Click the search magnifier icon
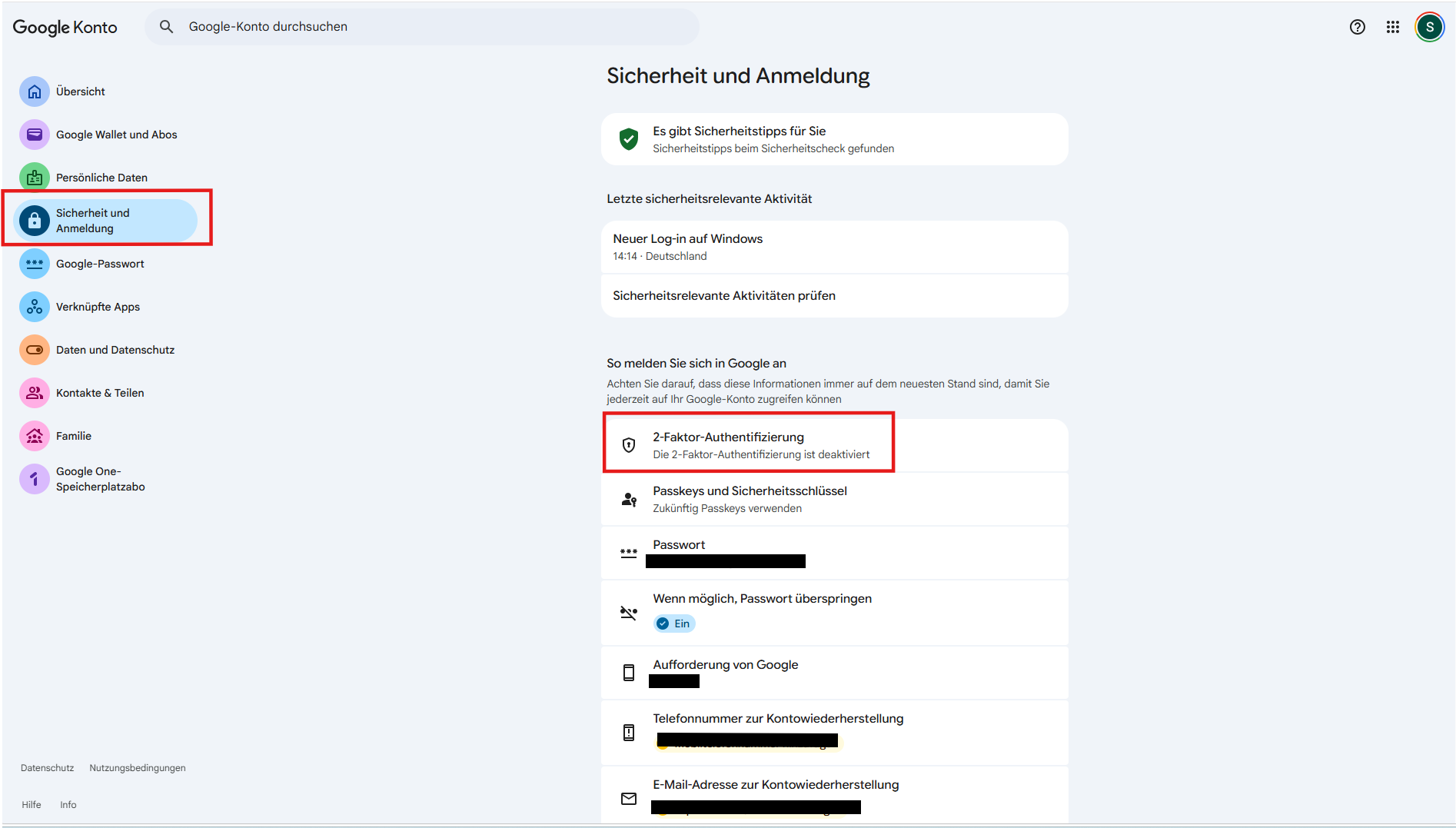 [166, 27]
